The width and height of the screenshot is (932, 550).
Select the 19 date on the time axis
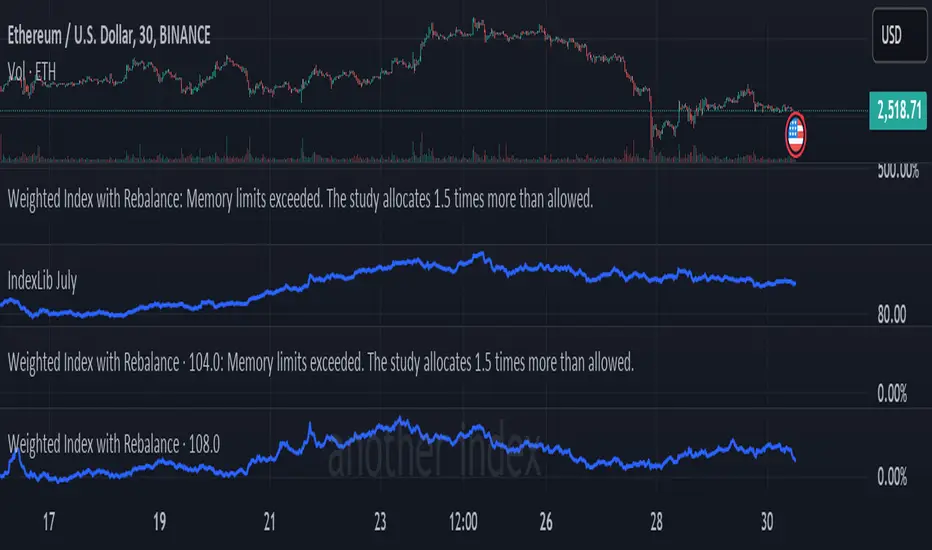pos(159,522)
